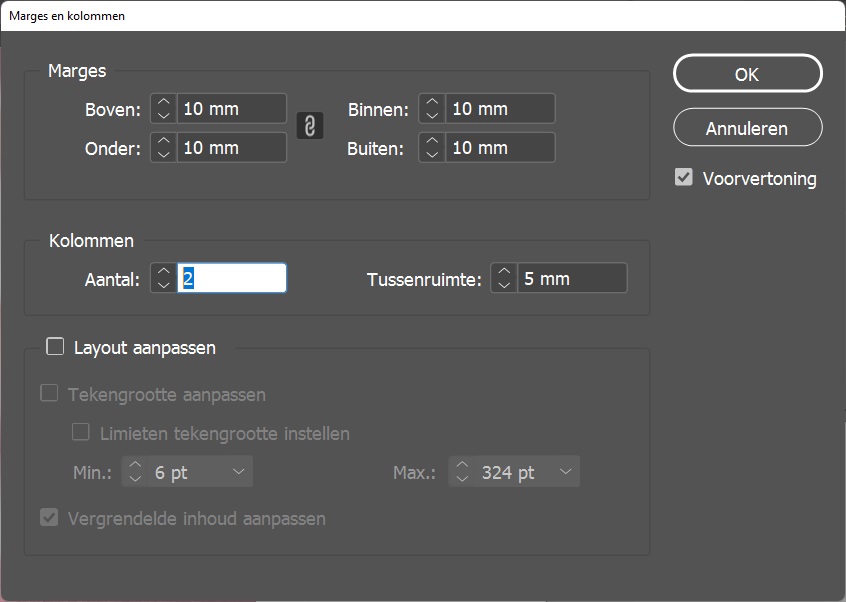This screenshot has height=602, width=846.
Task: Focus the Boven margin input field
Action: pos(232,108)
